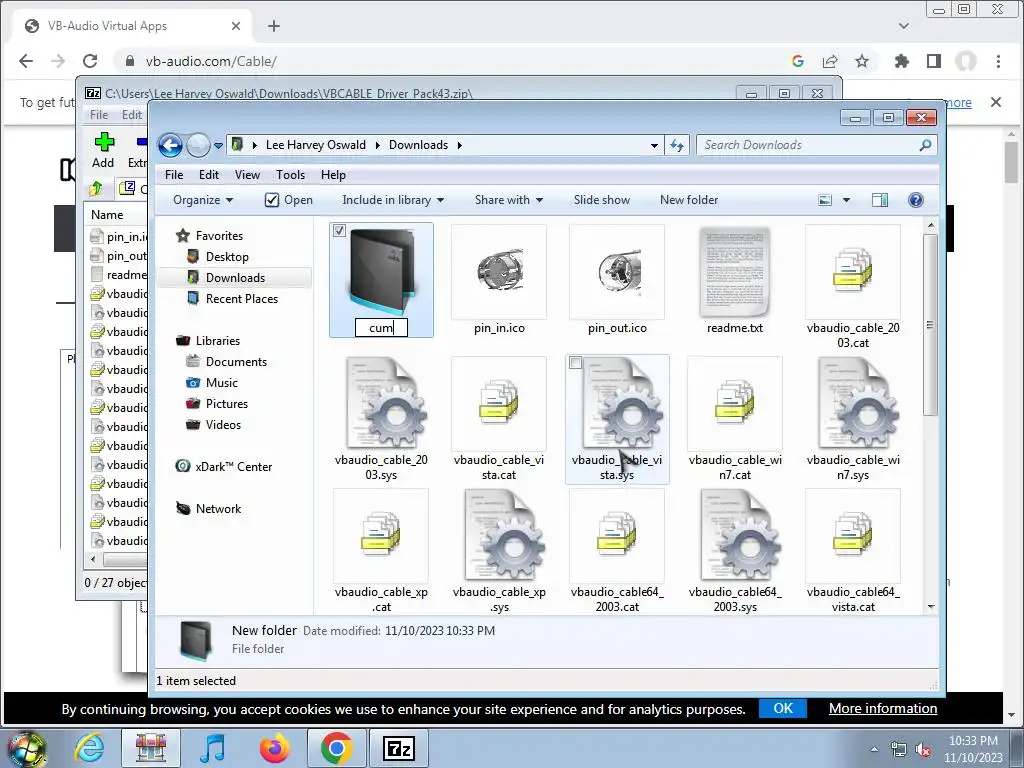Open the View menu in Explorer
Viewport: 1024px width, 768px height.
(x=248, y=174)
